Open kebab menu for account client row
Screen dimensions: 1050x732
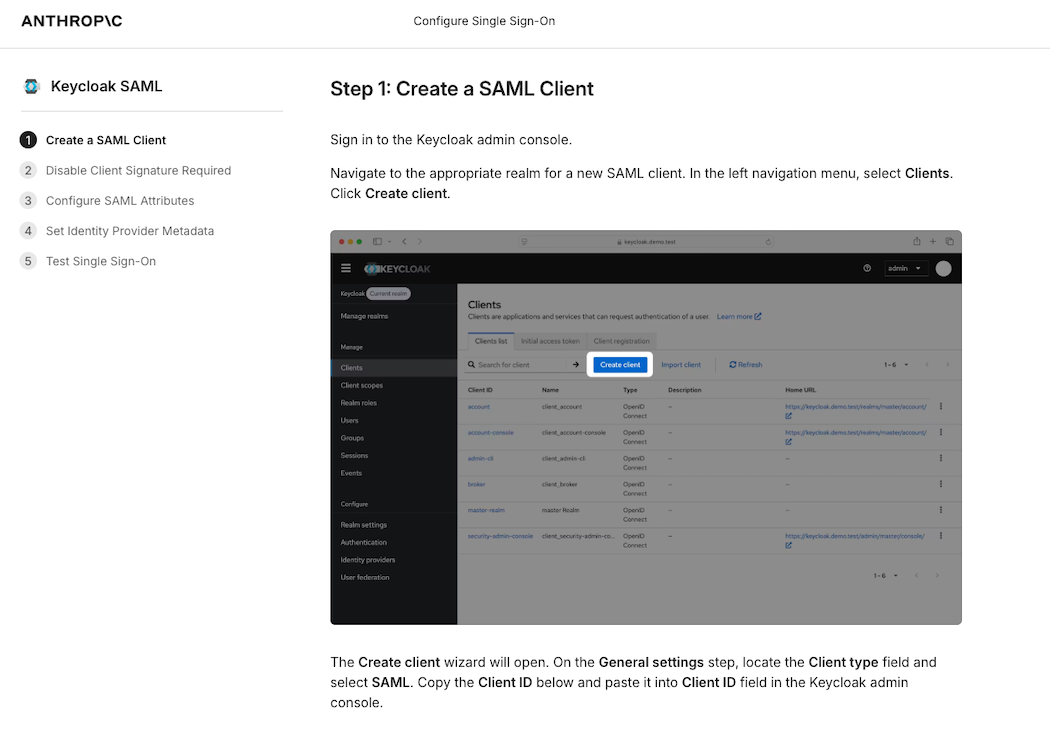point(941,407)
